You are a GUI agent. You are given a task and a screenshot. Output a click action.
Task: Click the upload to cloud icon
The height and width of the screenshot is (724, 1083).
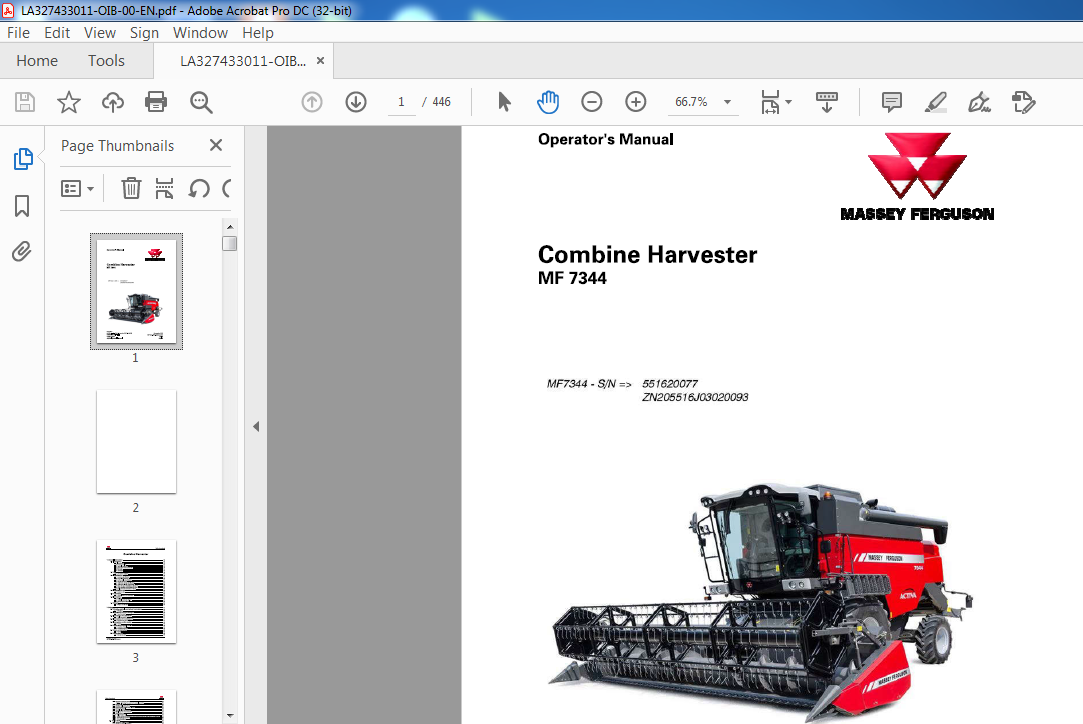click(x=113, y=102)
